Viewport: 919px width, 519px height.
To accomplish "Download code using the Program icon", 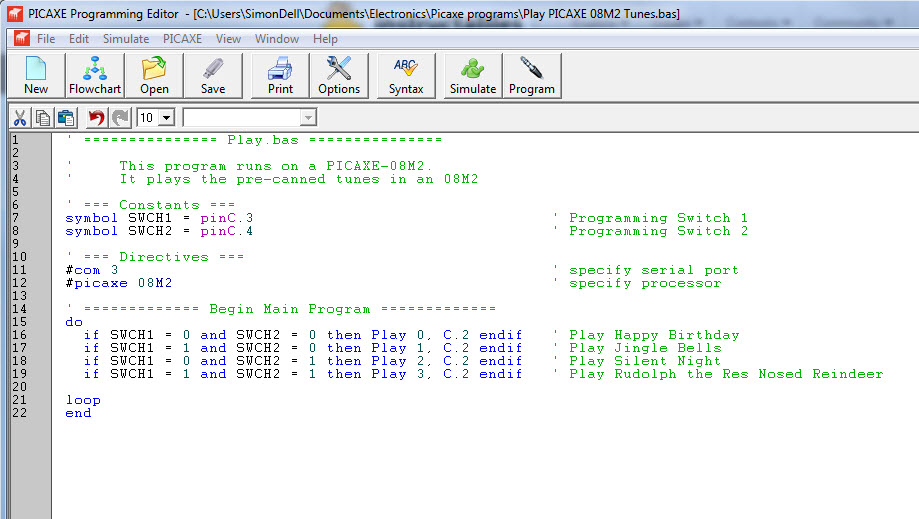I will (532, 76).
